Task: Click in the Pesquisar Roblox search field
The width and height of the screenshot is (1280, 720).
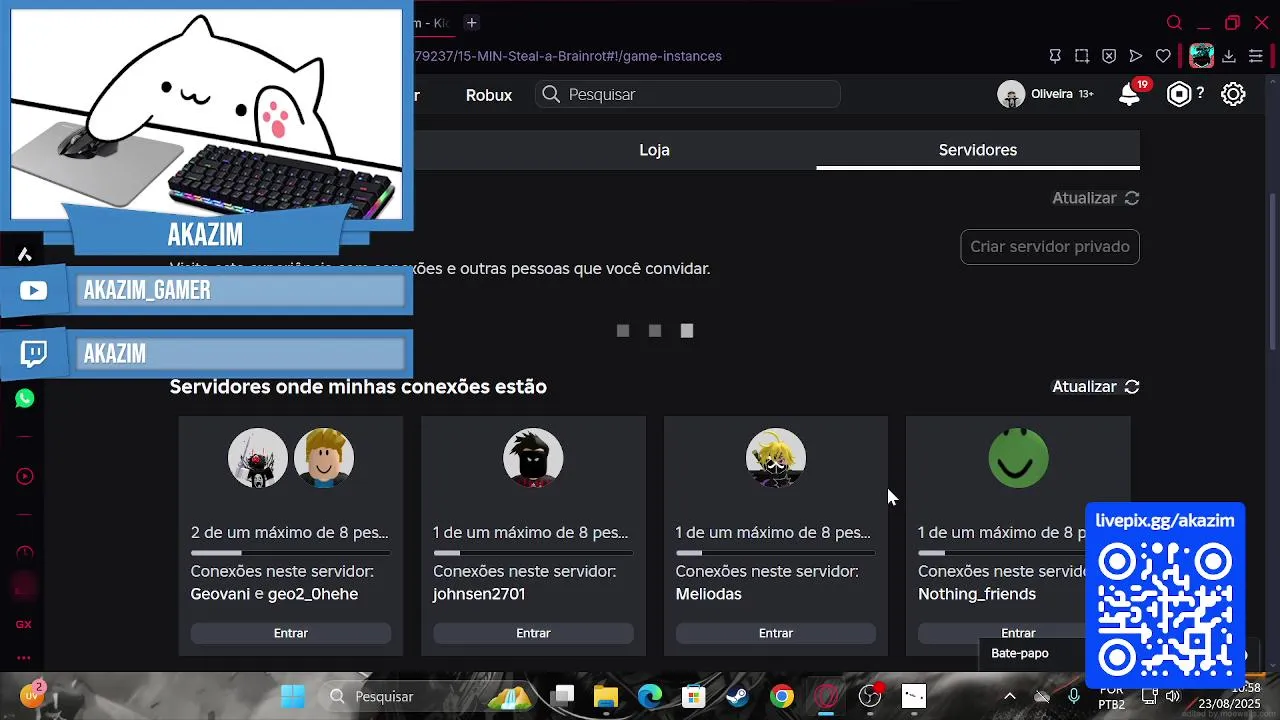Action: pos(688,94)
